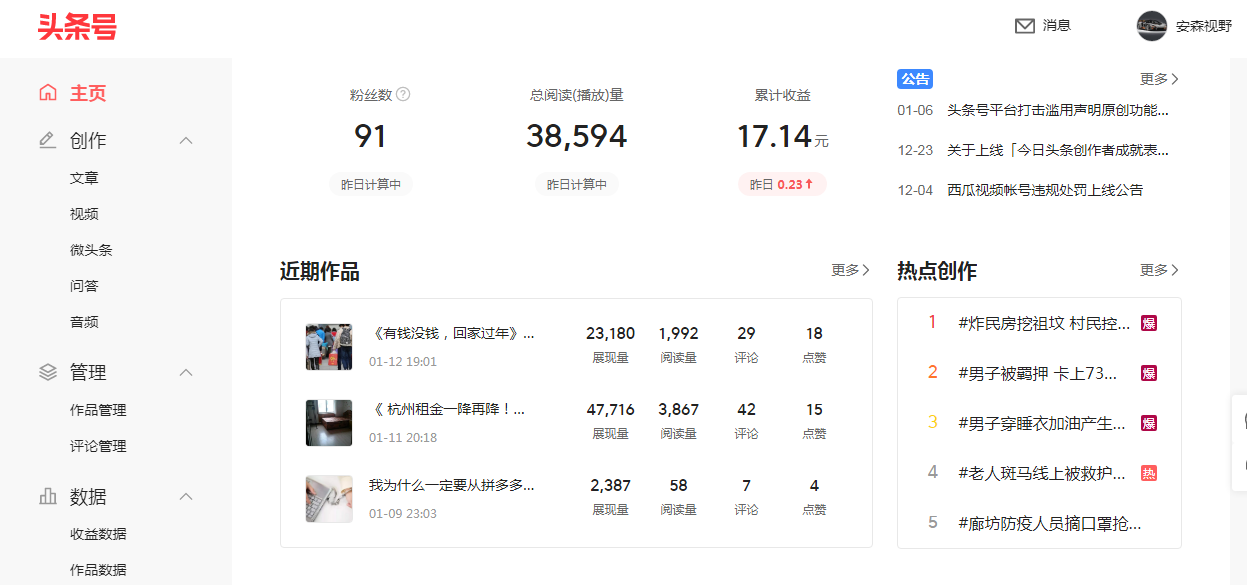Click the 管理 layers icon
1247x585 pixels.
[48, 372]
